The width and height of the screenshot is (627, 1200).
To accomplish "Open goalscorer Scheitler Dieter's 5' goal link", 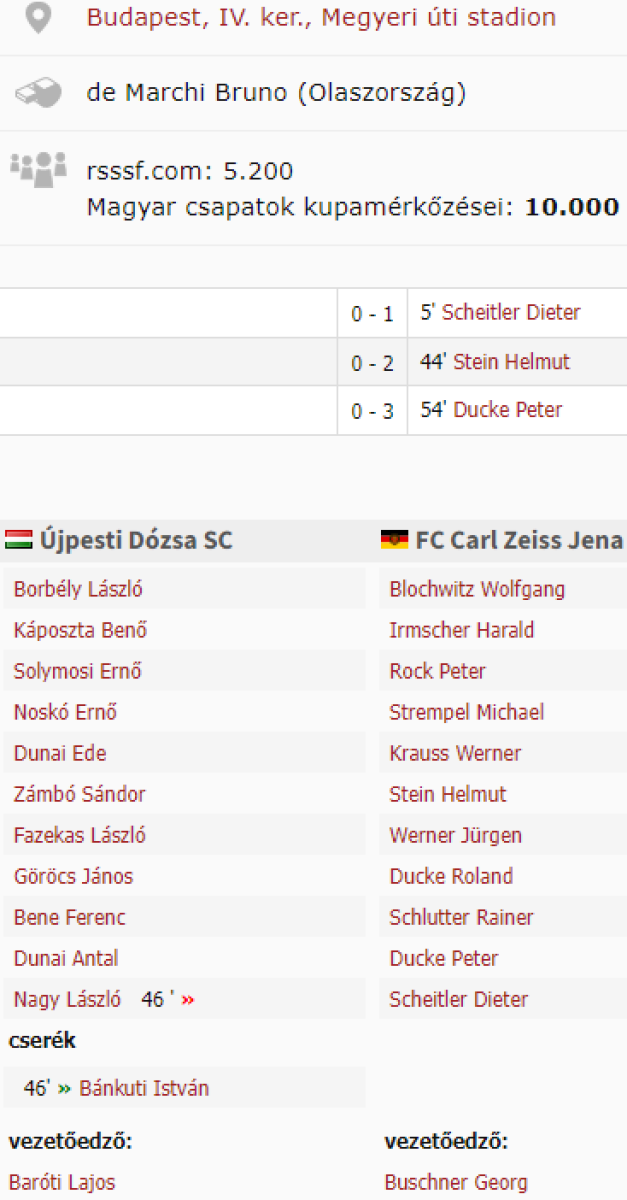I will click(511, 313).
